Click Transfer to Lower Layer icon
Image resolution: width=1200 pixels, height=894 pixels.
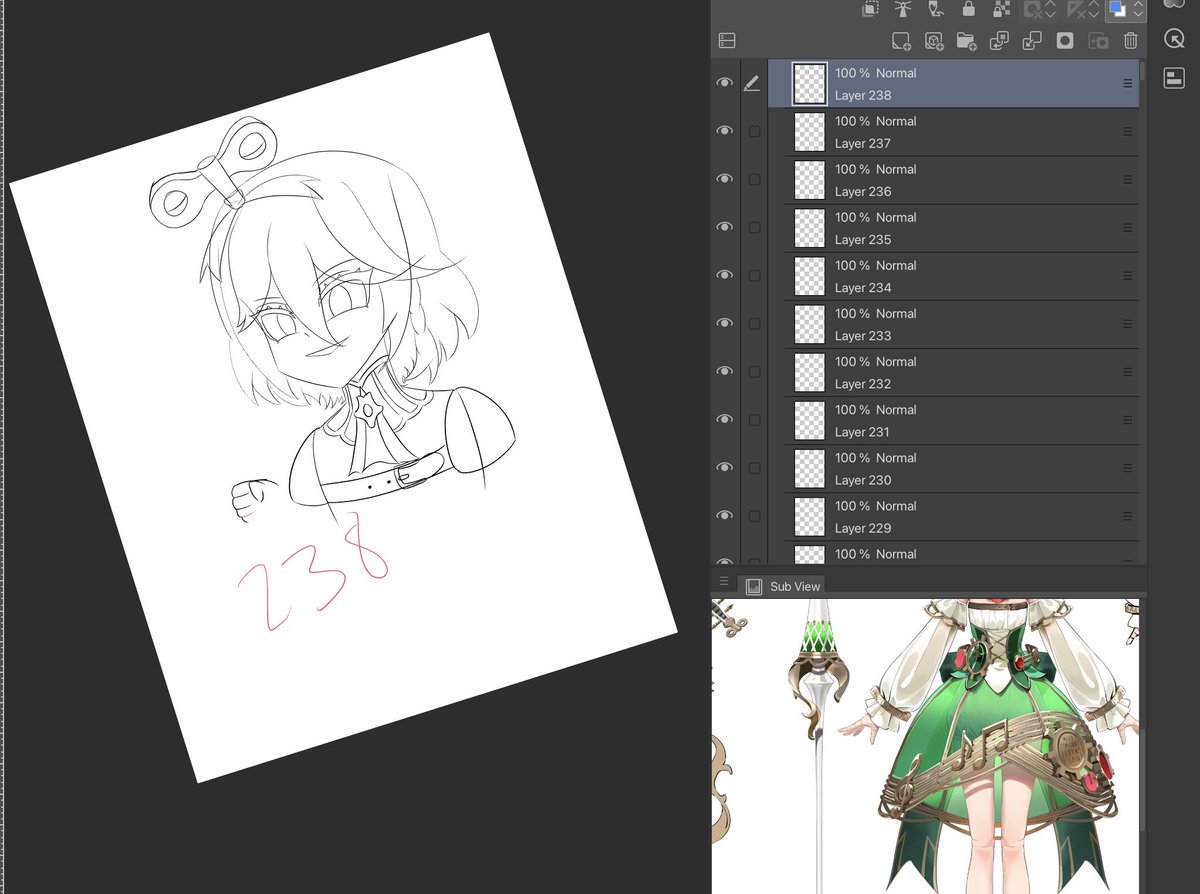[999, 41]
